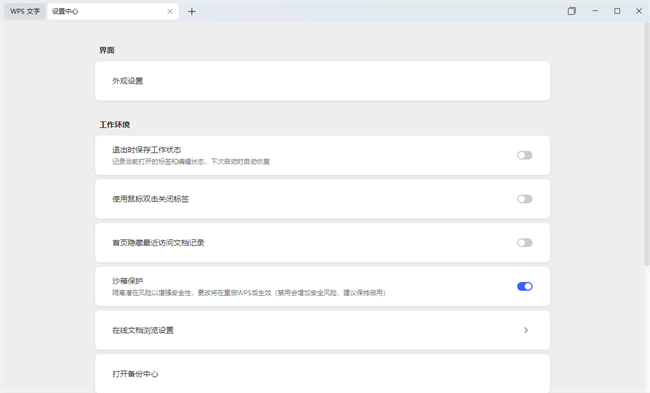The height and width of the screenshot is (393, 650).
Task: Enable 使用鼠标双击关闭标签 switch
Action: pyautogui.click(x=524, y=199)
